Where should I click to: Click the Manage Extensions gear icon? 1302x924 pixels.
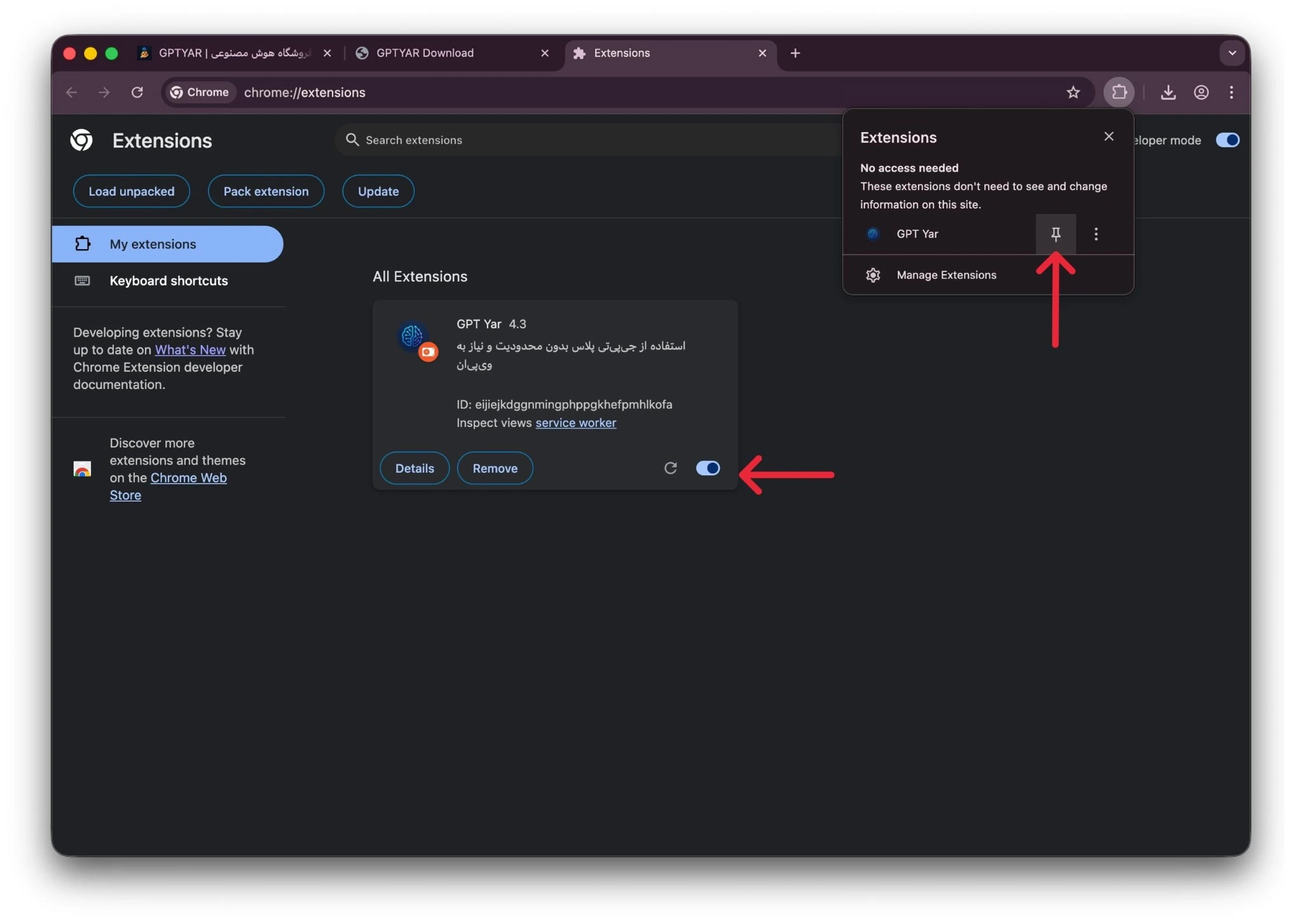click(x=873, y=275)
